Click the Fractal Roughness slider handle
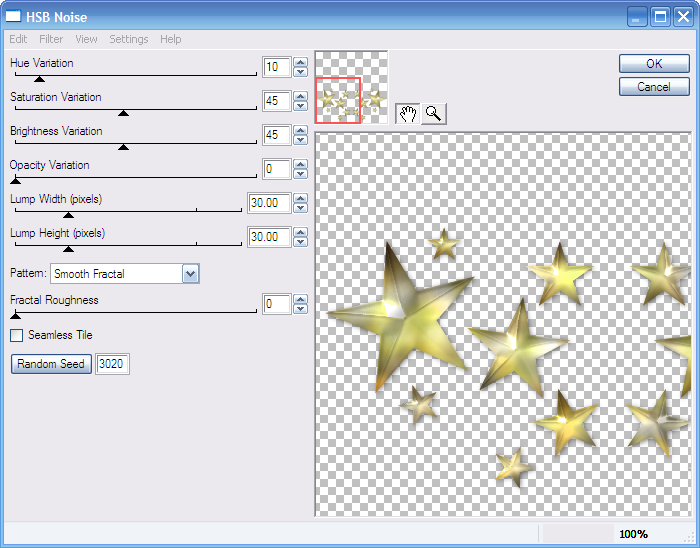This screenshot has height=548, width=700. (15, 316)
